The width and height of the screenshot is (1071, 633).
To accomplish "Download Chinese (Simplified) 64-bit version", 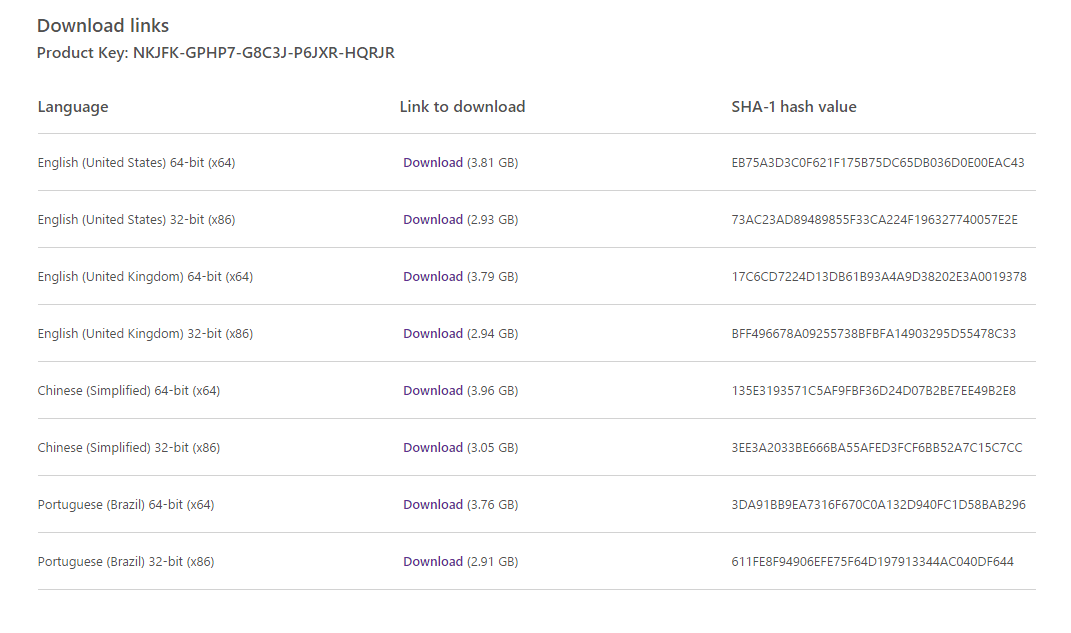I will click(x=433, y=390).
